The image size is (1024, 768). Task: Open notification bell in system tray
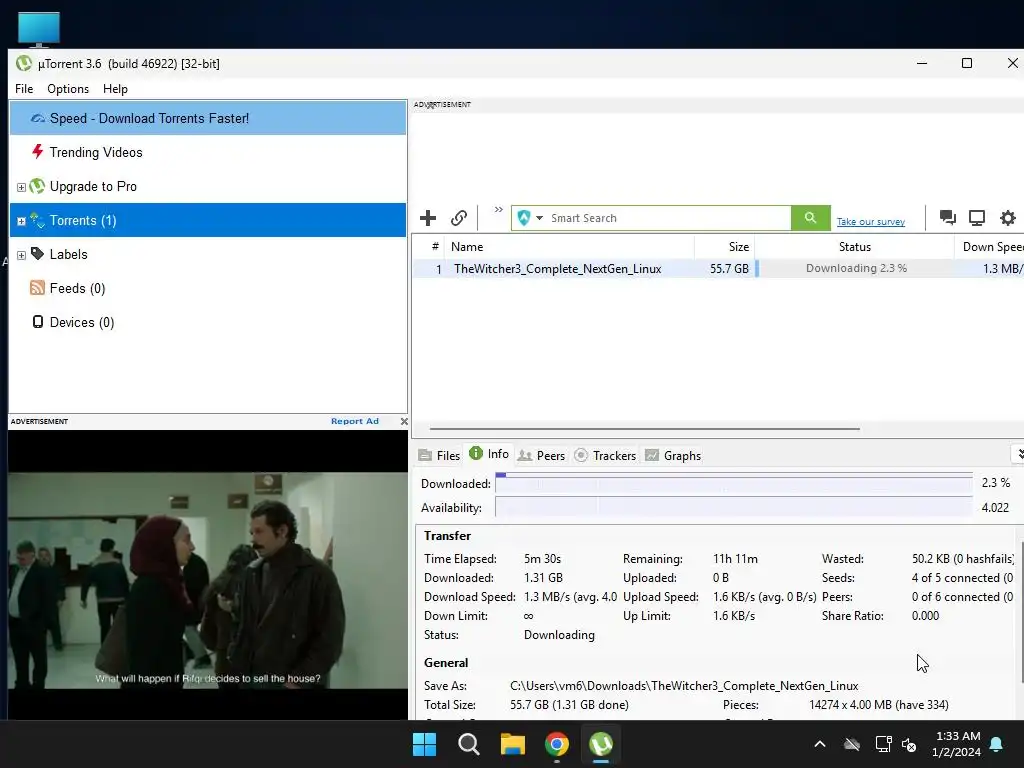(x=997, y=744)
